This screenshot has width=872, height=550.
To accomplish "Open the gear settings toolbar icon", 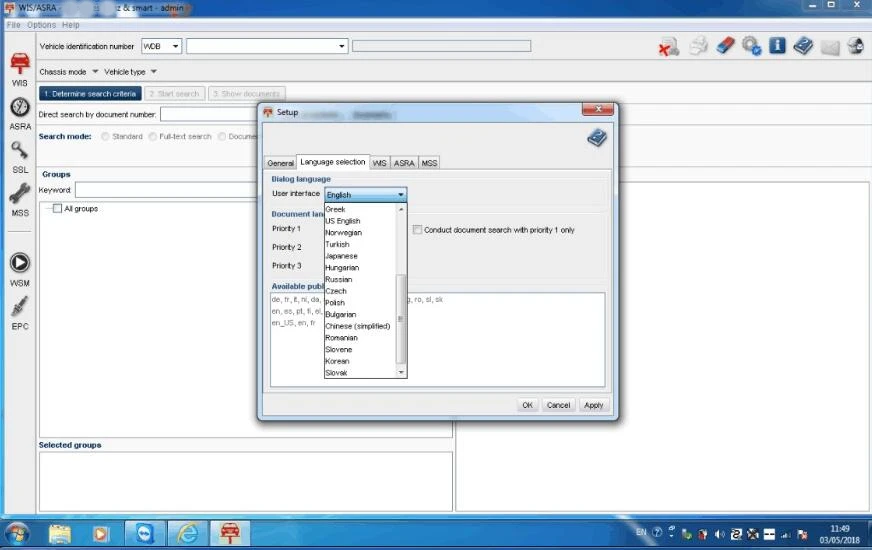I will 751,46.
